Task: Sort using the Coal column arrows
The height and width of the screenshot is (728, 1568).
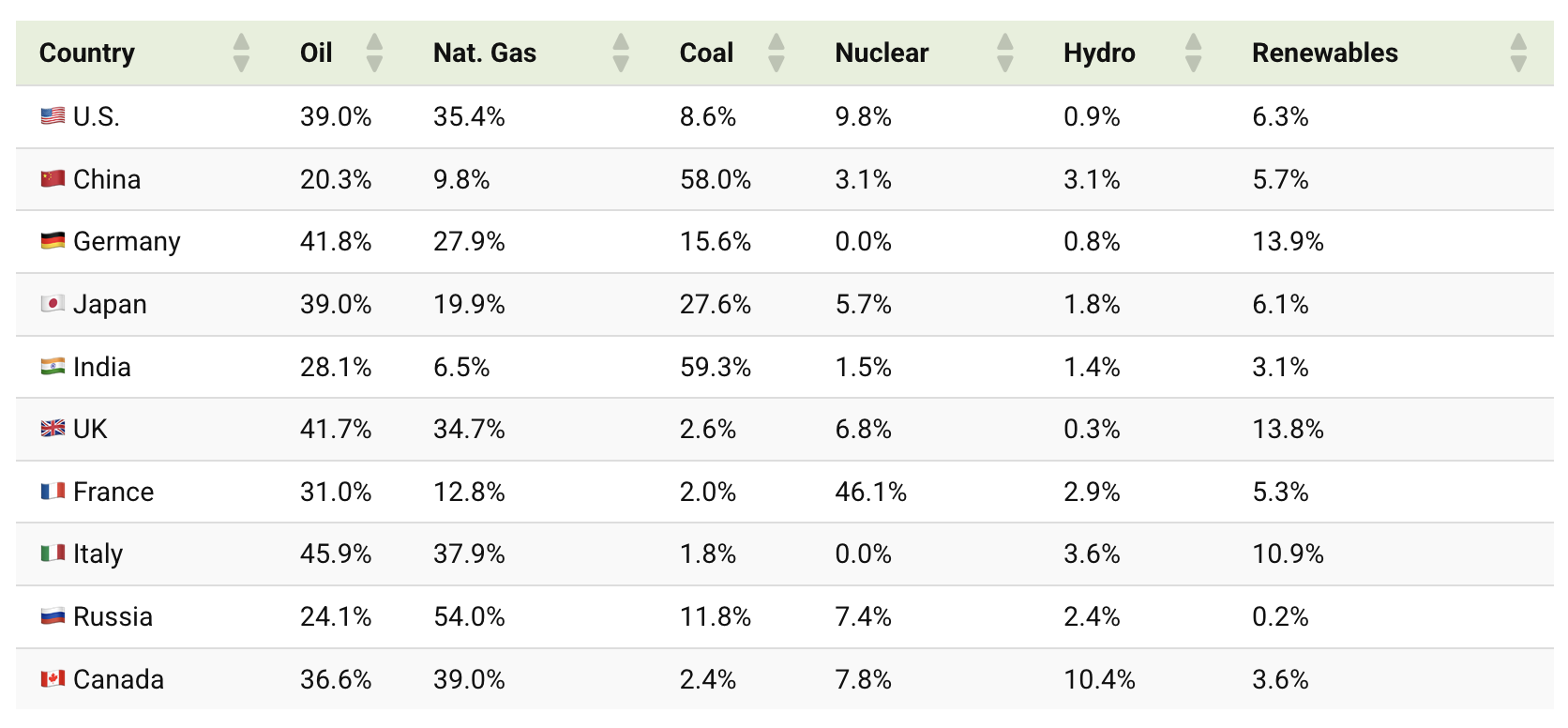Action: [776, 53]
